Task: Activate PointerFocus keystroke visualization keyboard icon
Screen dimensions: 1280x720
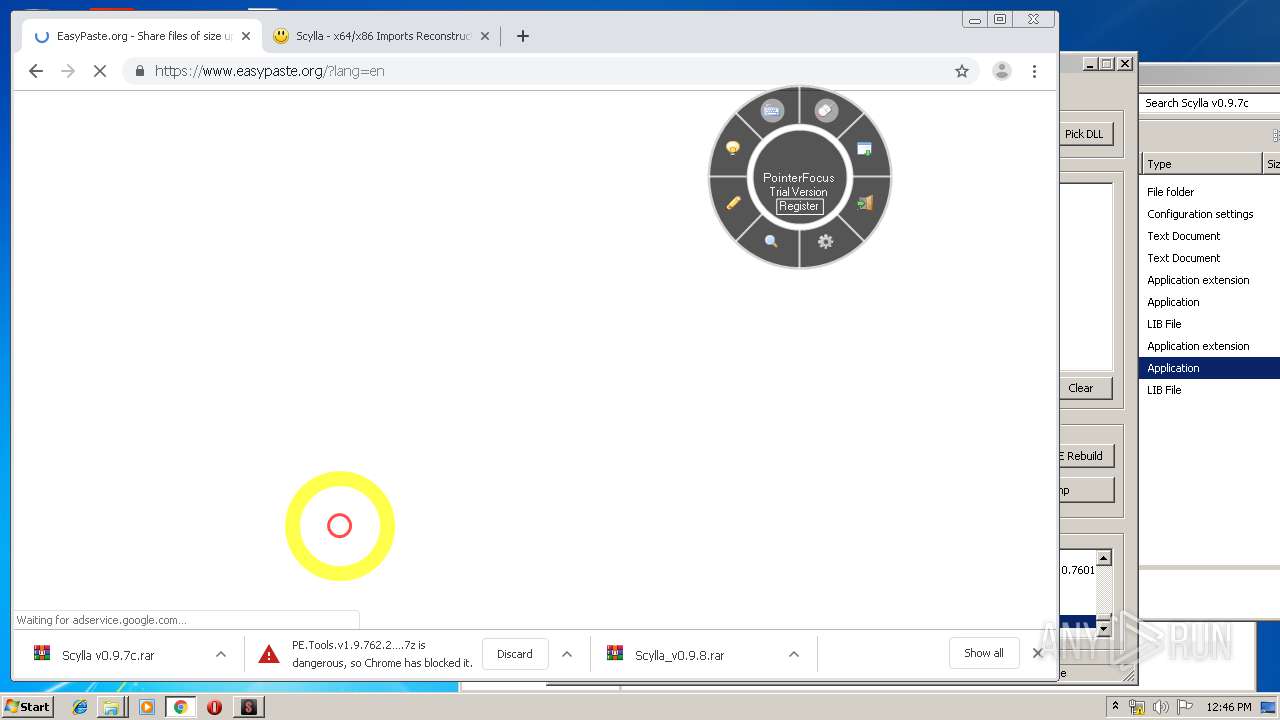Action: tap(771, 111)
